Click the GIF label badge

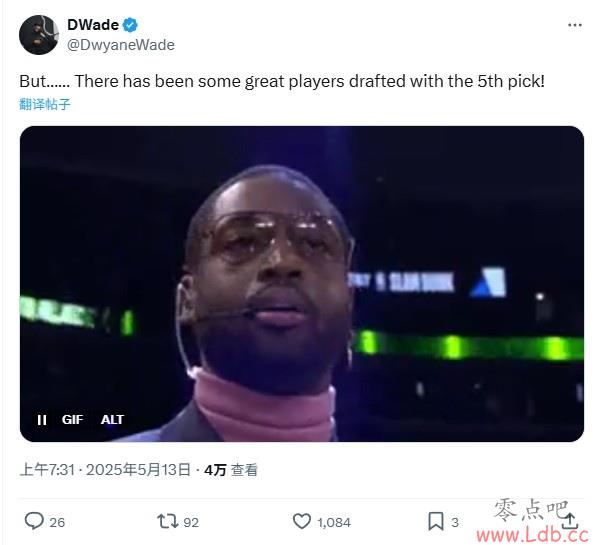pyautogui.click(x=72, y=420)
